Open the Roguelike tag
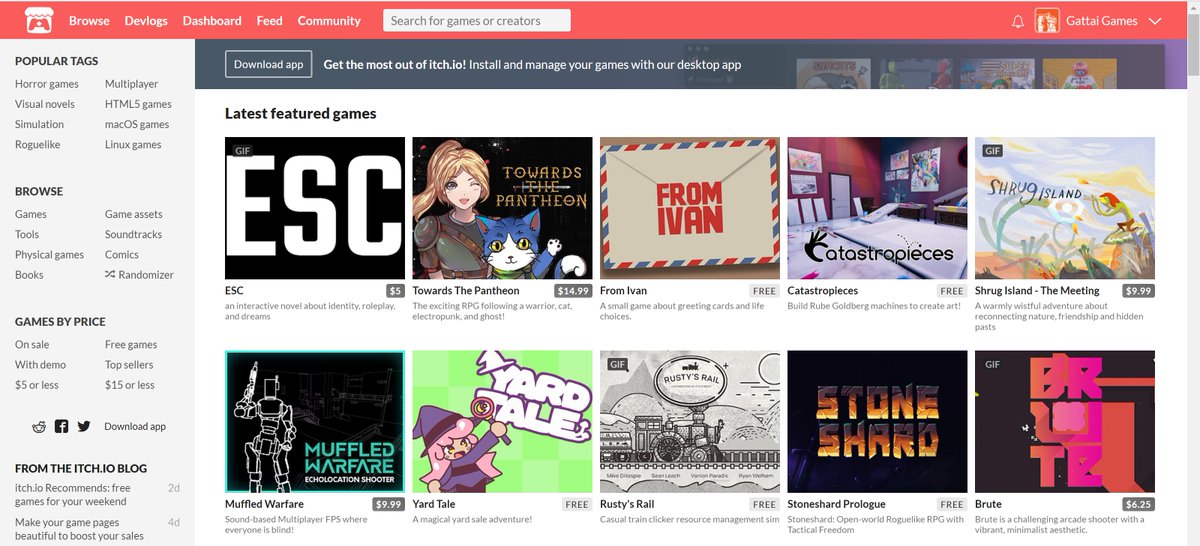The image size is (1200, 546). [38, 144]
